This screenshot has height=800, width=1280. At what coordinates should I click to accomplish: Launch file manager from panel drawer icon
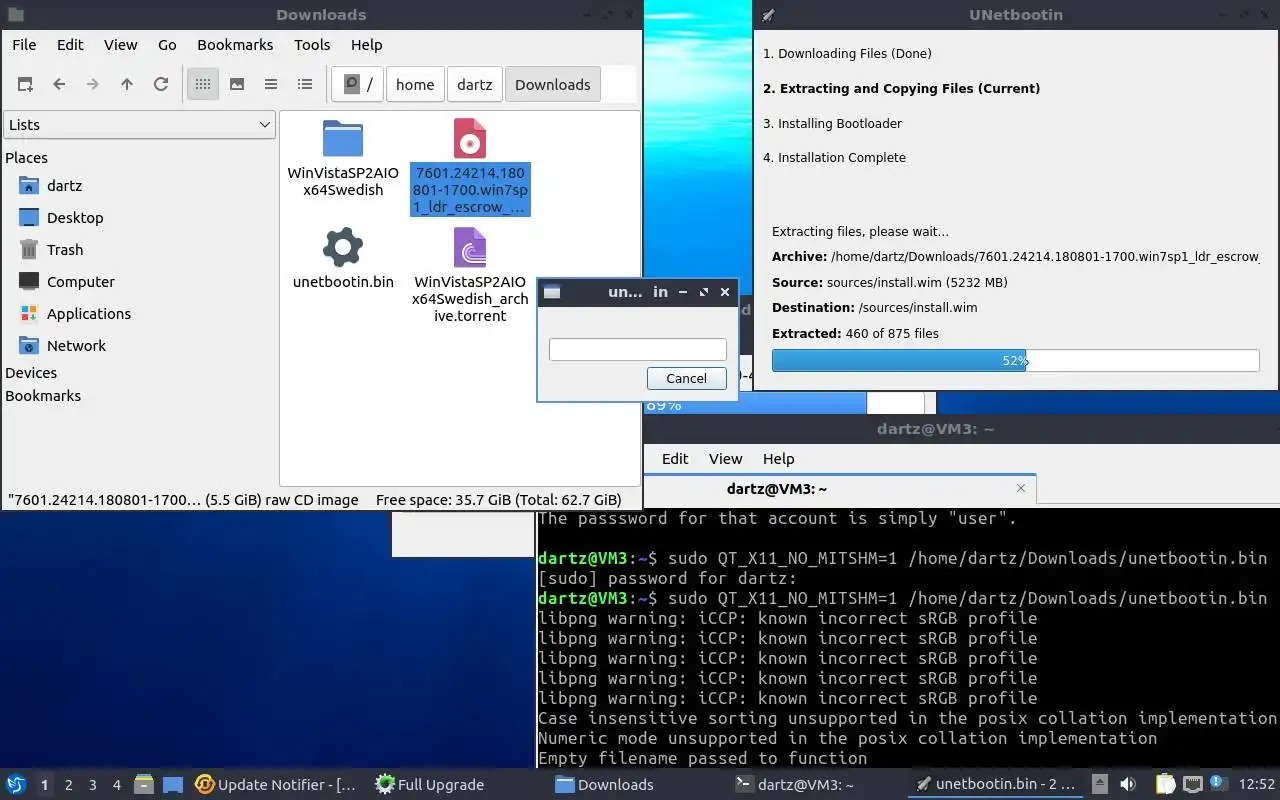point(144,785)
